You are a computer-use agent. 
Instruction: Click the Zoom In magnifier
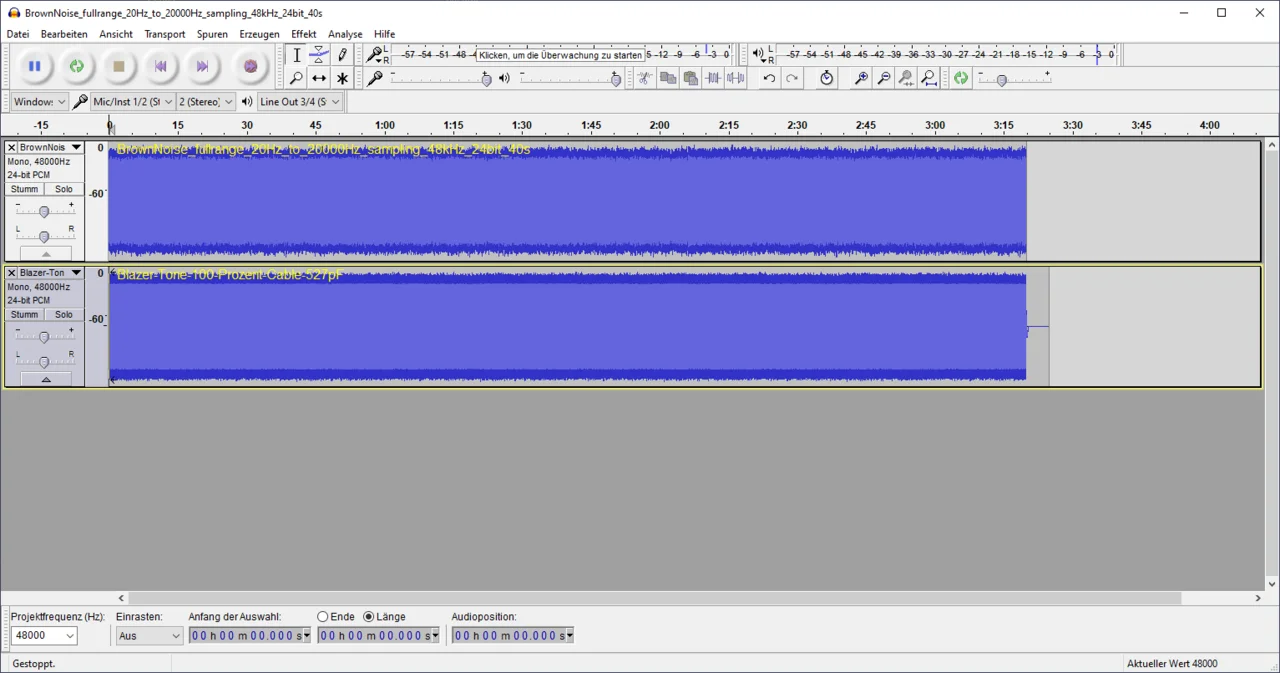(x=860, y=78)
